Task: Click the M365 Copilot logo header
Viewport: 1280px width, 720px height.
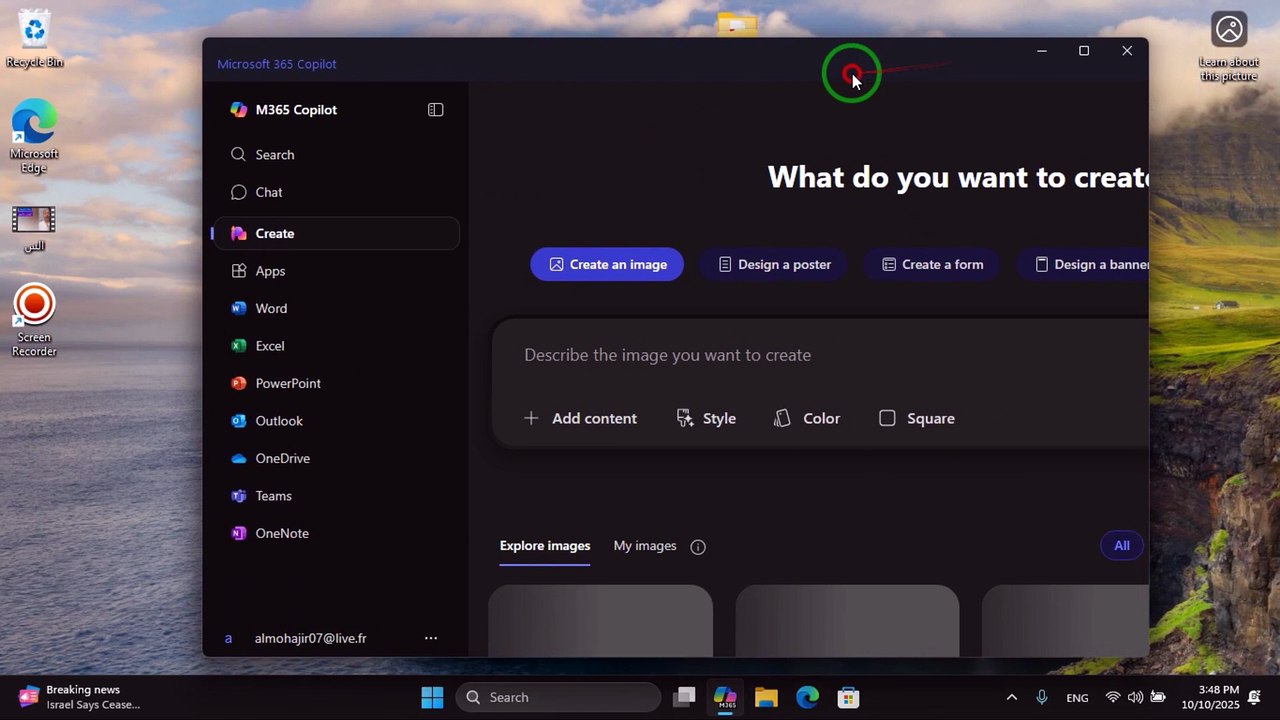Action: coord(283,110)
